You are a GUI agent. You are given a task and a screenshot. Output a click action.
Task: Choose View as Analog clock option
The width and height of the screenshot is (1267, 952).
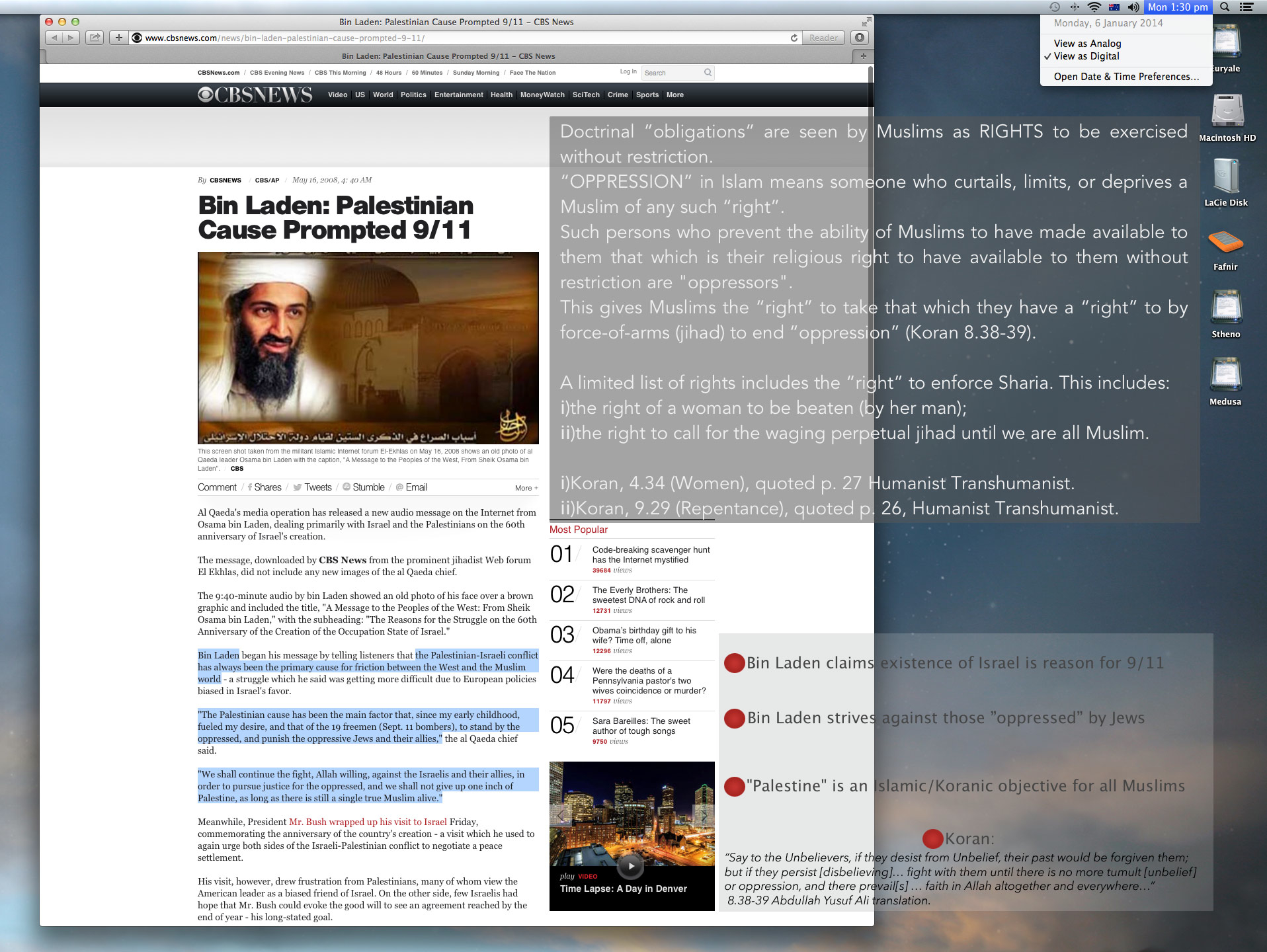[1125, 44]
